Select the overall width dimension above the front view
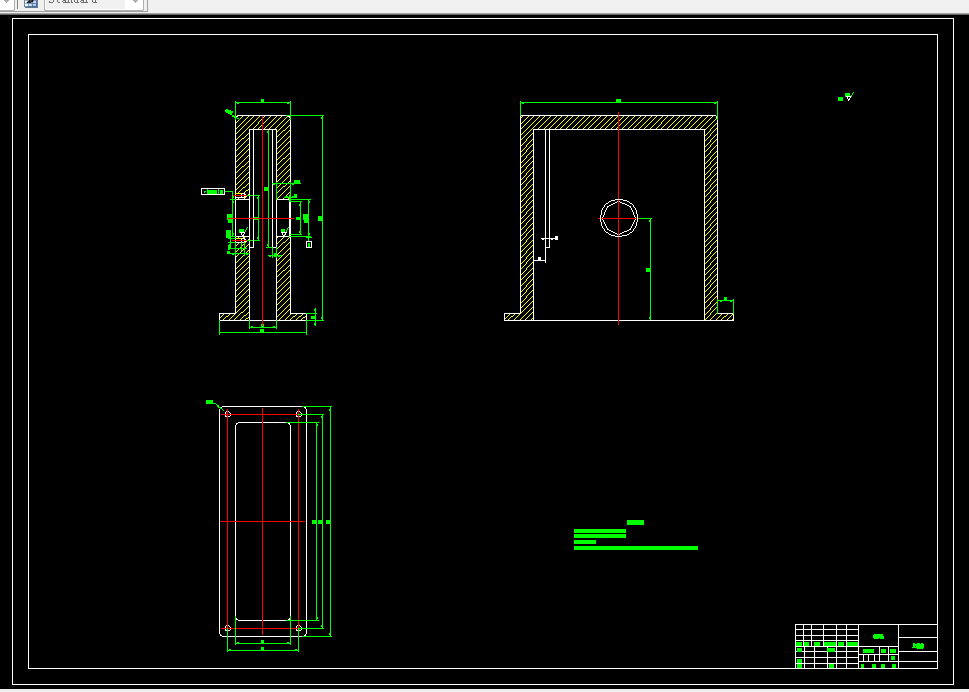This screenshot has width=969, height=692. point(619,102)
